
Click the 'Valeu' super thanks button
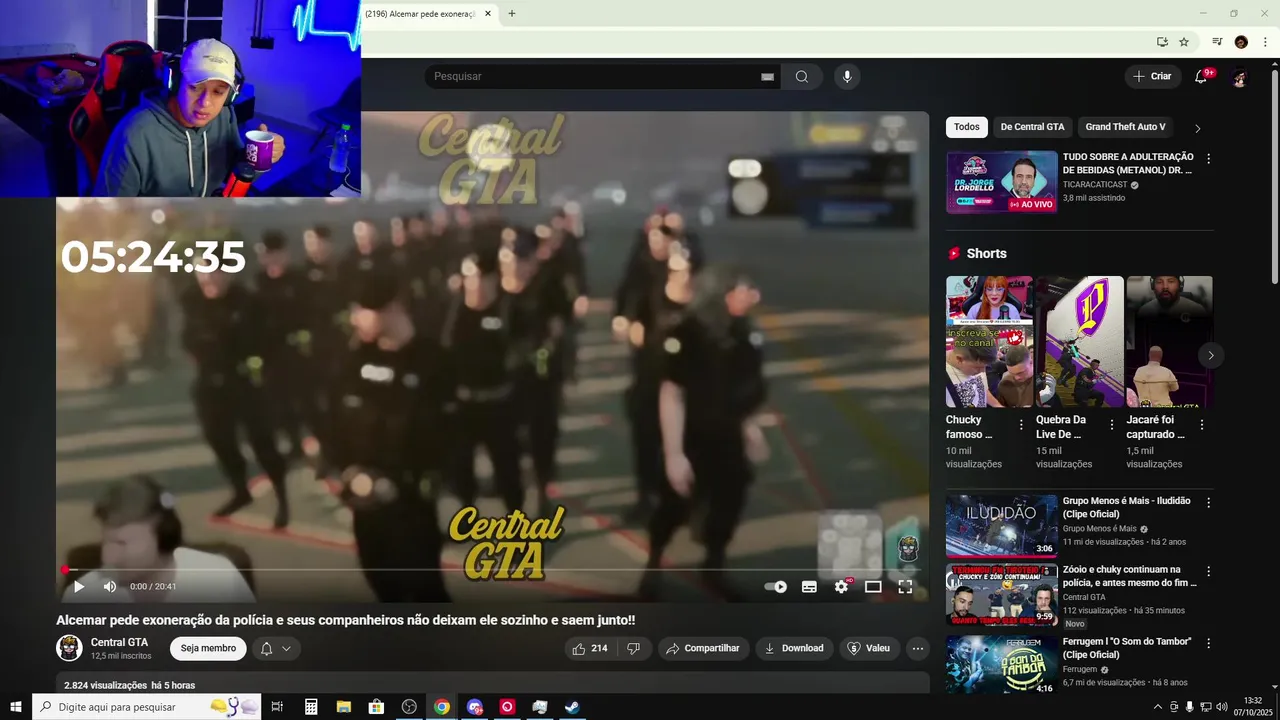[868, 648]
